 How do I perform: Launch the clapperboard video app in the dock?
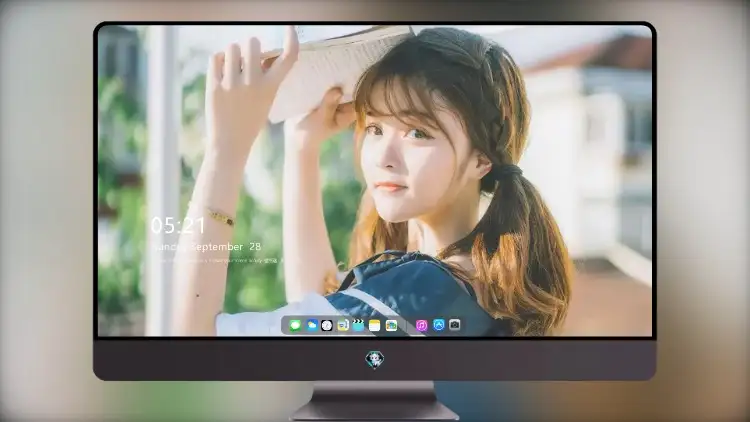coord(358,326)
